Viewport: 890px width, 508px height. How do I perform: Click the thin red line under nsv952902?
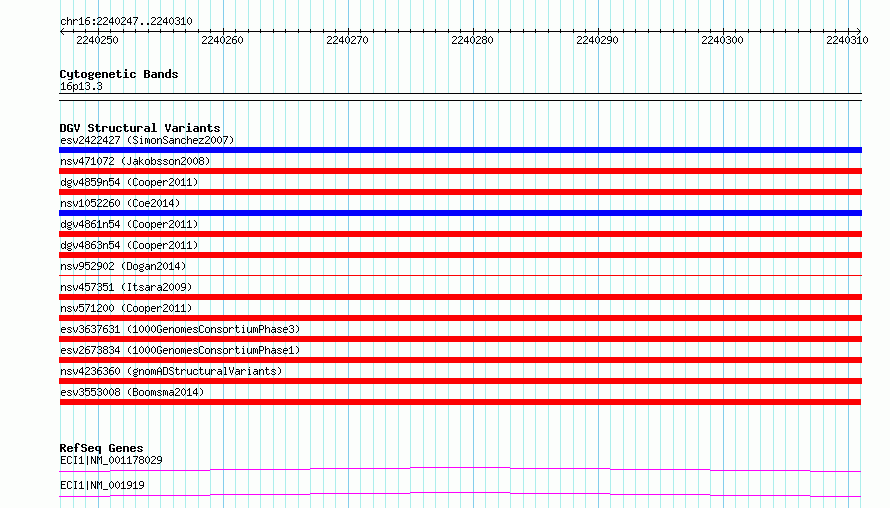460,276
